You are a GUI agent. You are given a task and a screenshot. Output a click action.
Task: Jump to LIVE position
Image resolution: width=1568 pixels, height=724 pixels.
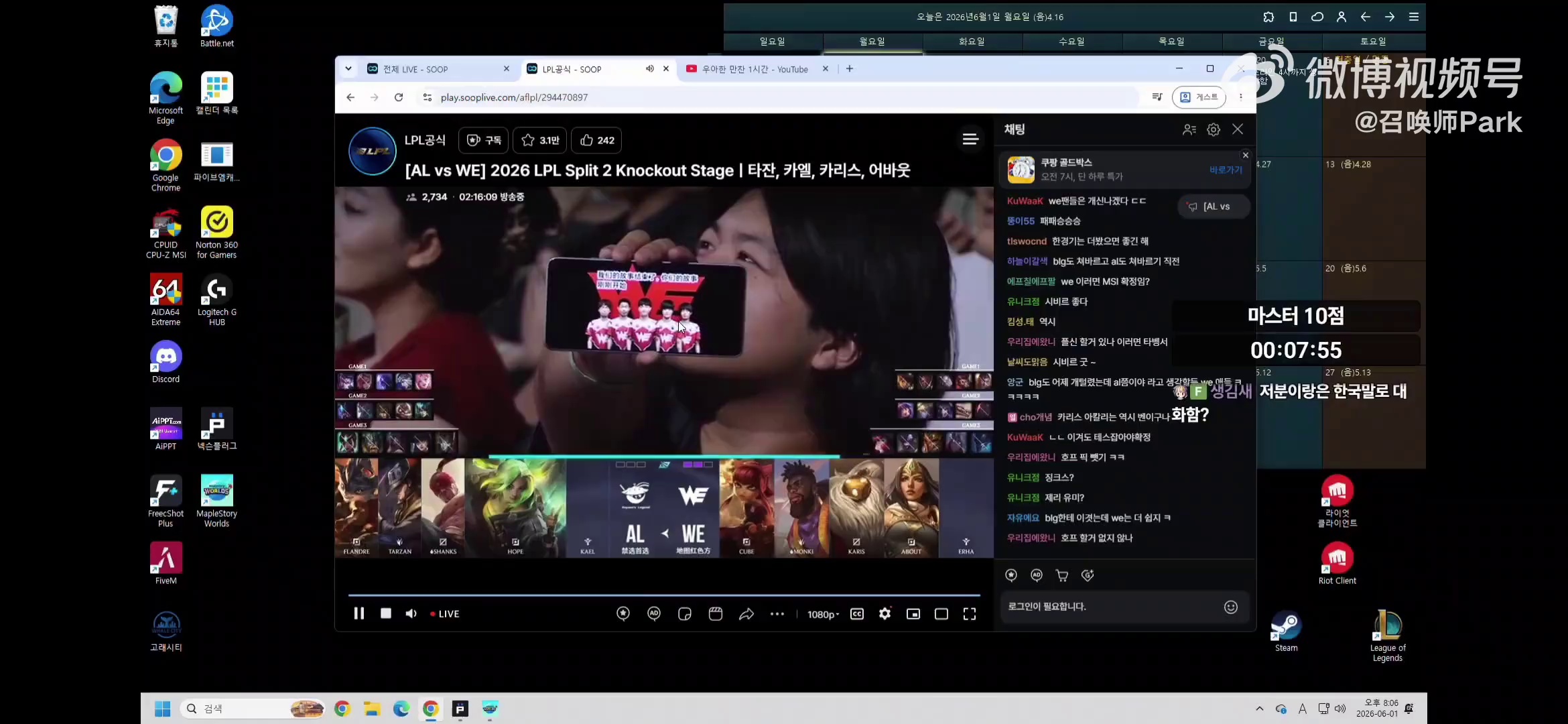tap(445, 614)
